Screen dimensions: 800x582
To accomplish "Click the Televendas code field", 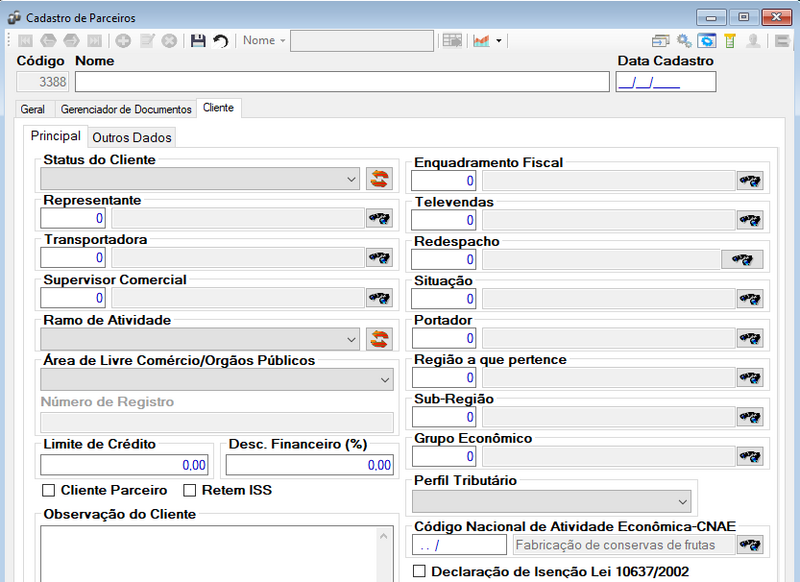I will tap(444, 220).
